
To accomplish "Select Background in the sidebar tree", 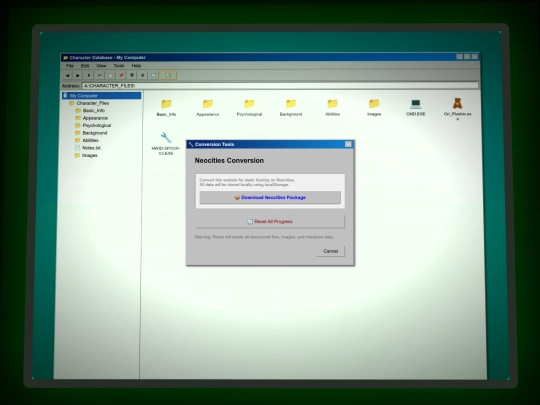I will 91,133.
